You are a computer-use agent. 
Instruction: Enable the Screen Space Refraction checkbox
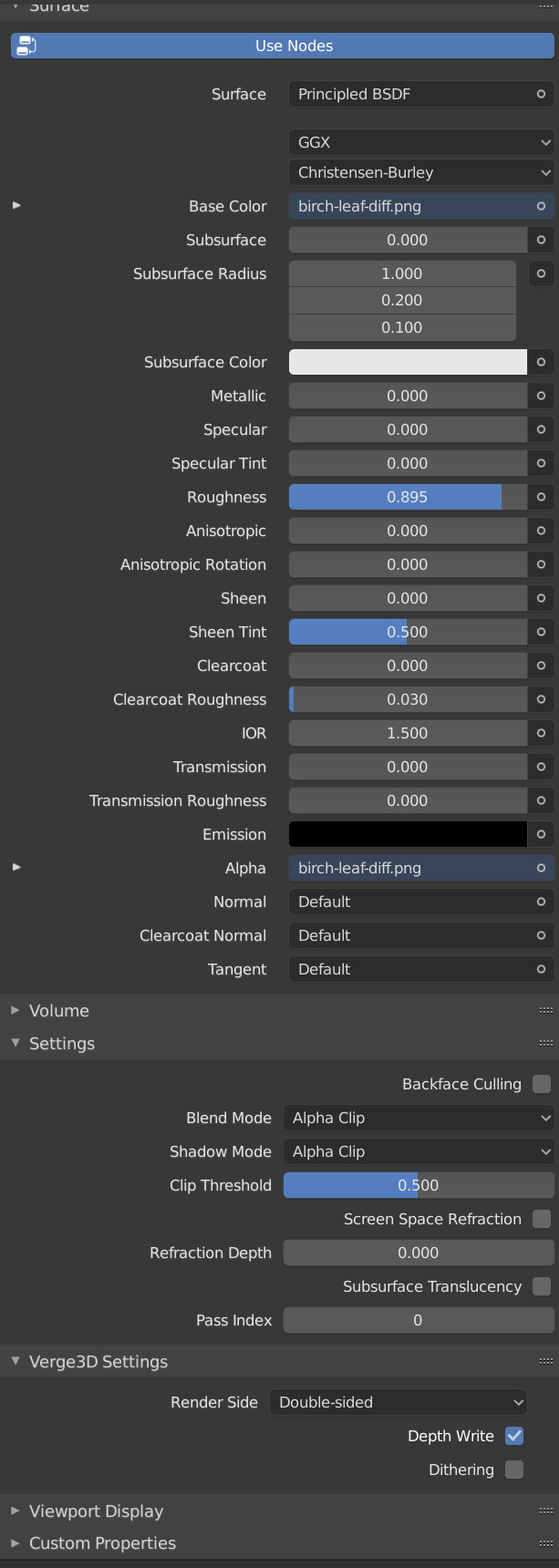(x=542, y=1219)
